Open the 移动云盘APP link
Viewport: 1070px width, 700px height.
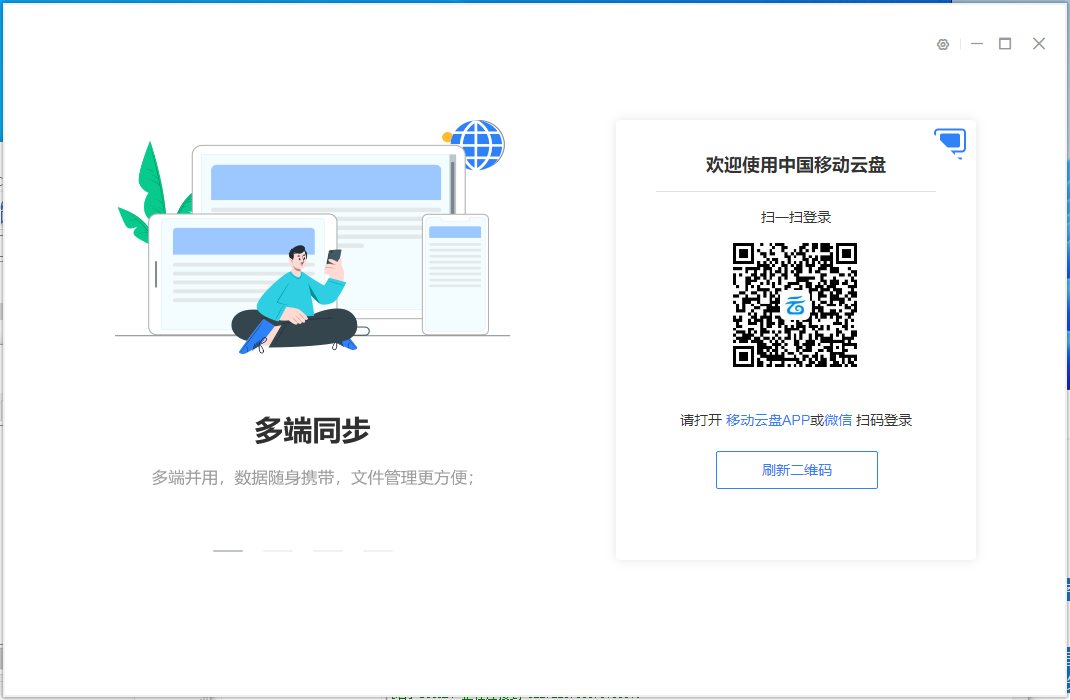tap(768, 420)
